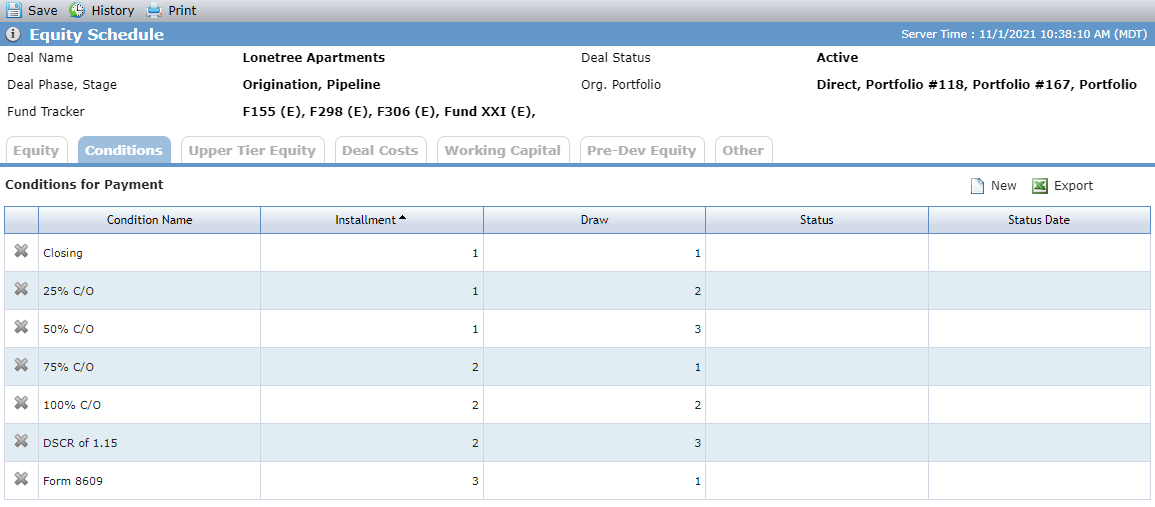Open the Deal Costs tab

[x=380, y=150]
